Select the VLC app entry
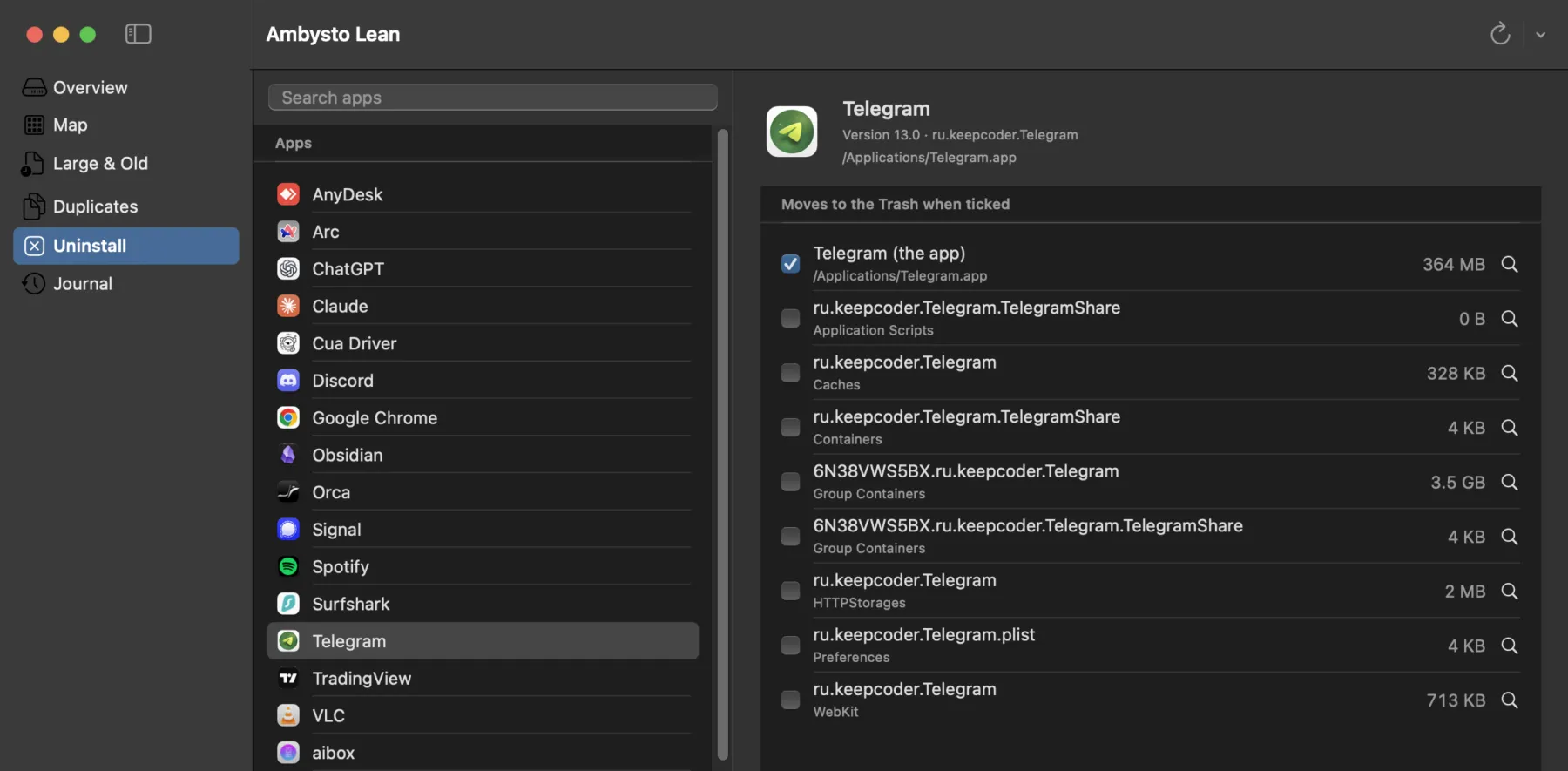 pyautogui.click(x=483, y=715)
